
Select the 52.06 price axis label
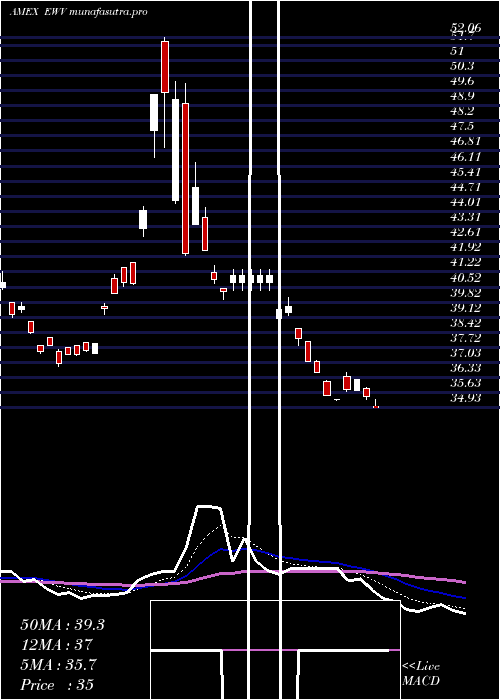[465, 28]
